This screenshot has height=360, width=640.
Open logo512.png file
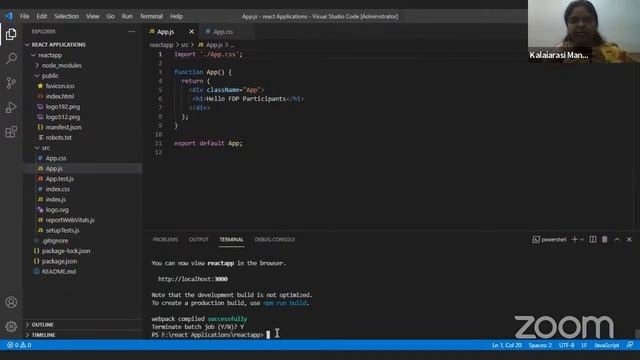tap(62, 117)
